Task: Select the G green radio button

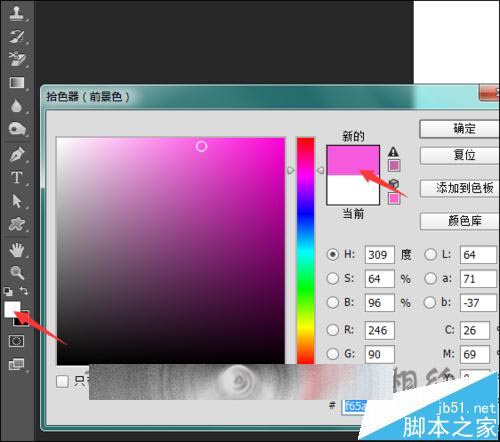Action: (332, 354)
